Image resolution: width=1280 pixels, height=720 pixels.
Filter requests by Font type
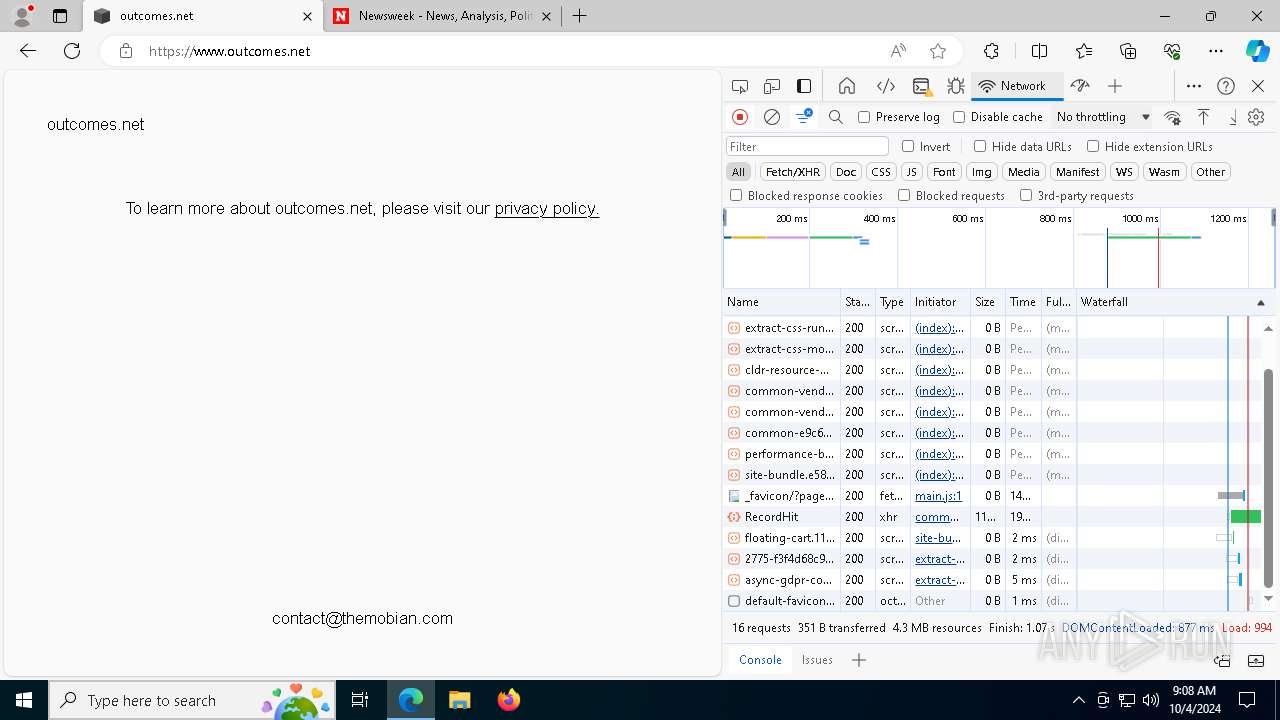click(944, 172)
